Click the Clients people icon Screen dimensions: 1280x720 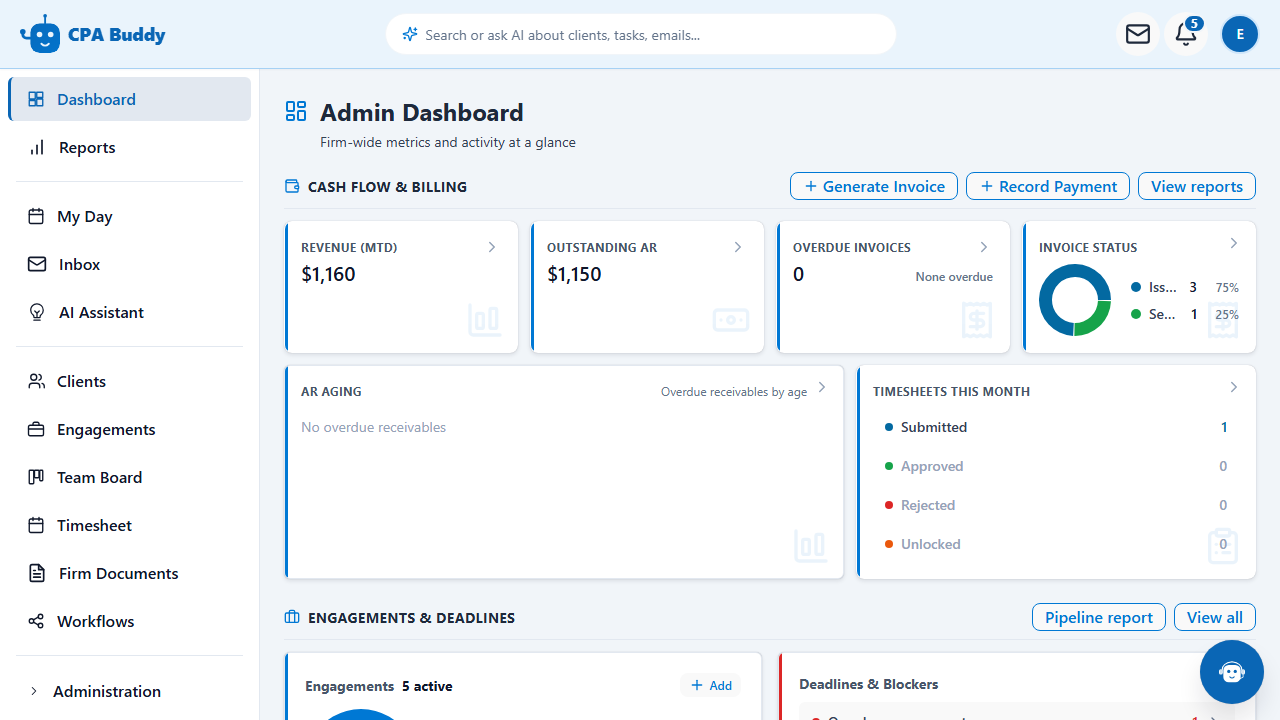coord(37,381)
